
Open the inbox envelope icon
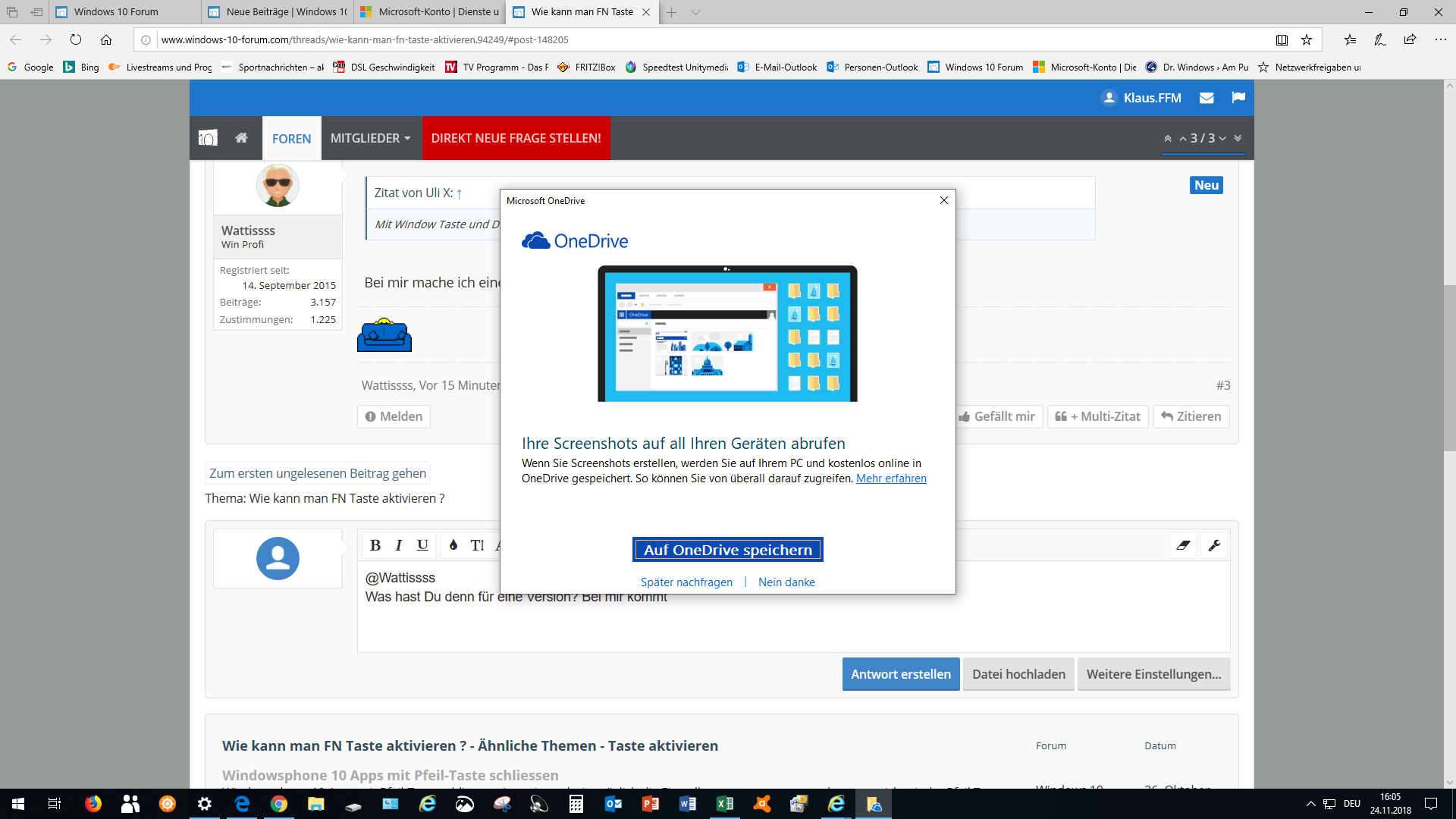pos(1207,98)
